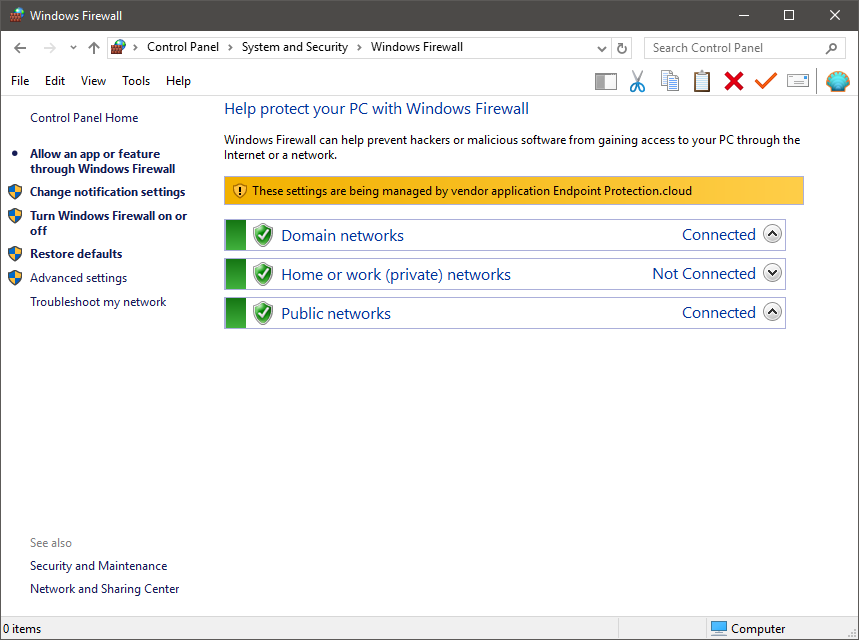Click the Copy toolbar icon
Viewport: 859px width, 640px height.
click(x=669, y=81)
